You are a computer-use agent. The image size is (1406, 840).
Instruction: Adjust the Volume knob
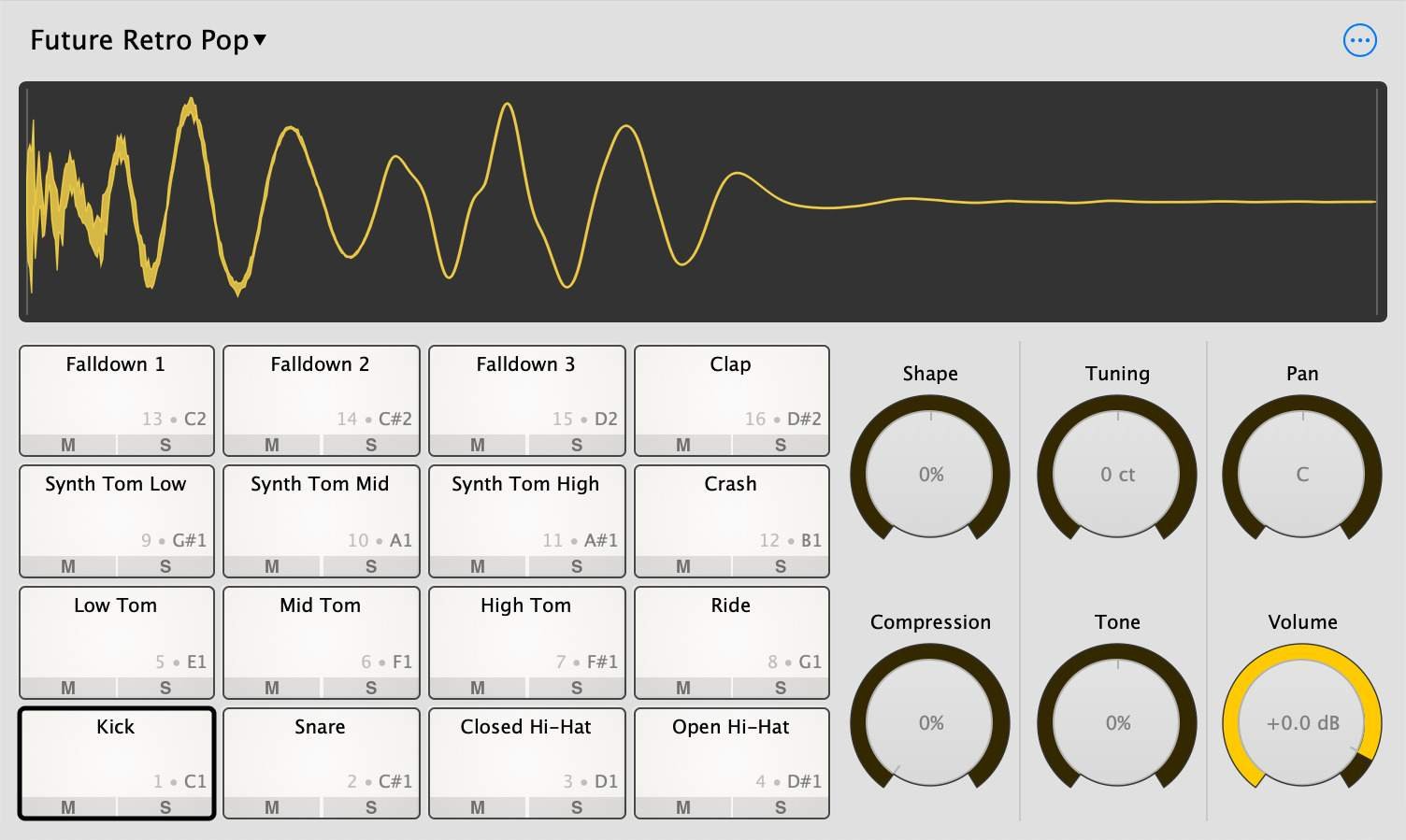[x=1301, y=722]
